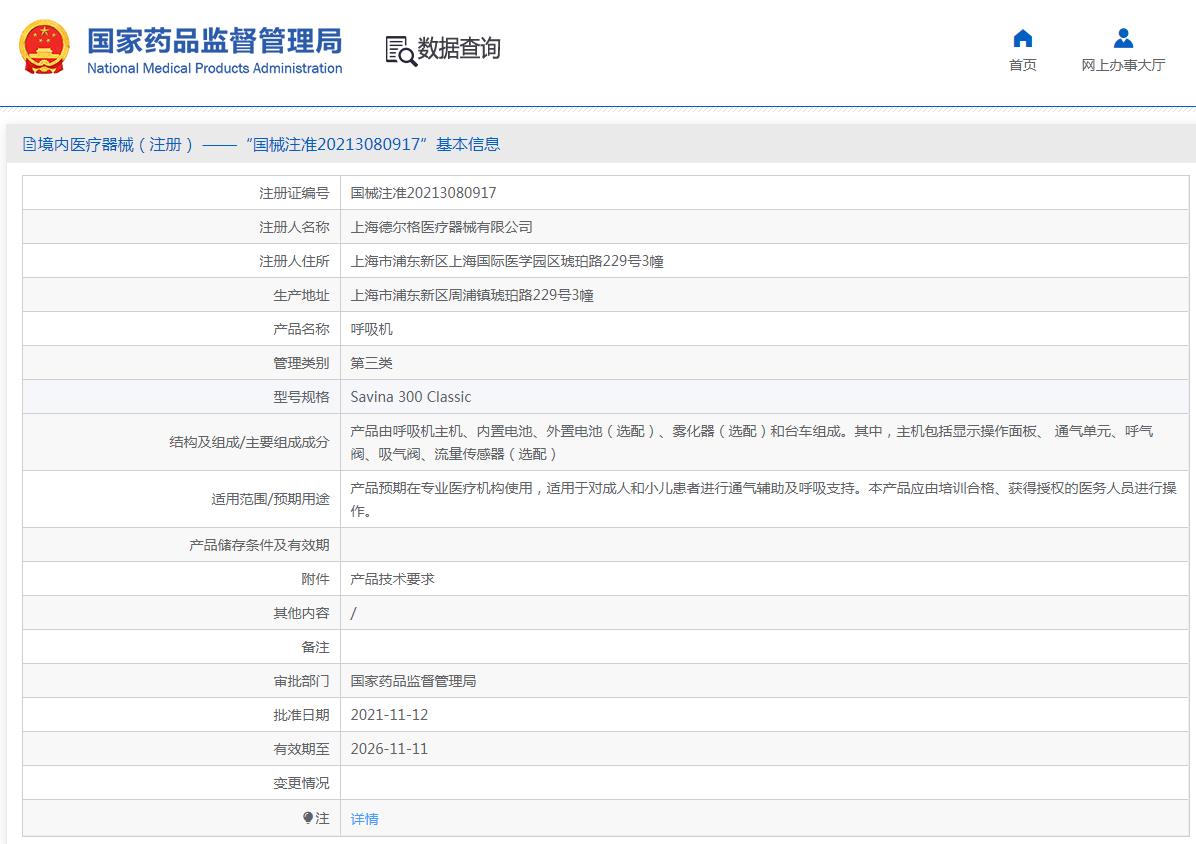This screenshot has height=844, width=1196.
Task: Click the lightbulb icon in the 注 row
Action: tap(310, 818)
